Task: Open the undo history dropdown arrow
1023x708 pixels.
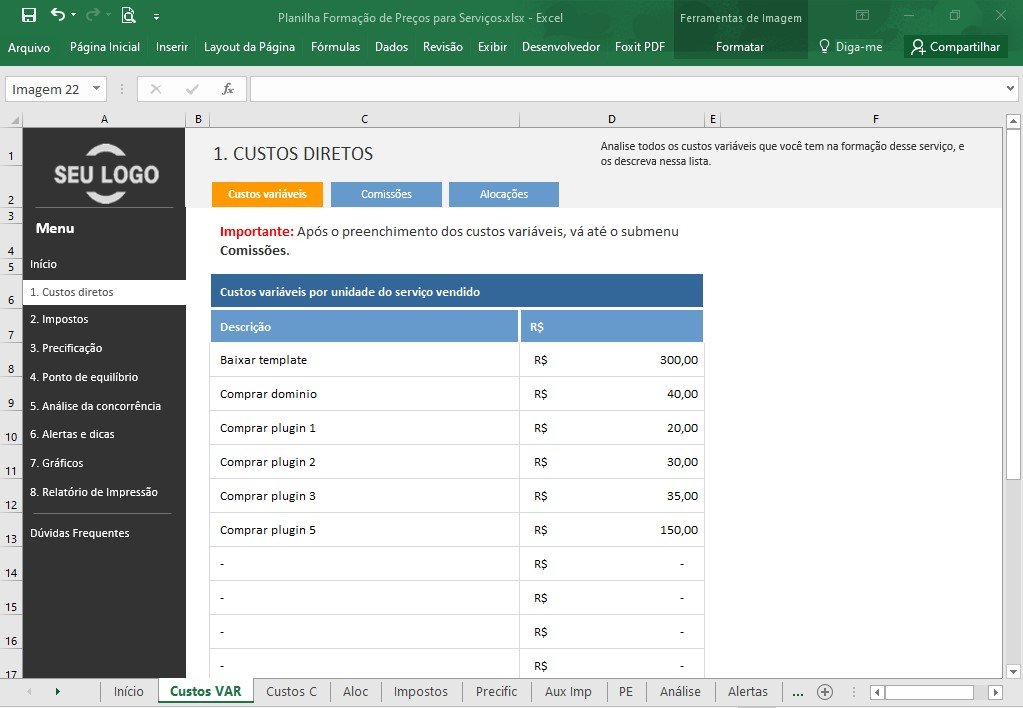Action: click(x=73, y=14)
